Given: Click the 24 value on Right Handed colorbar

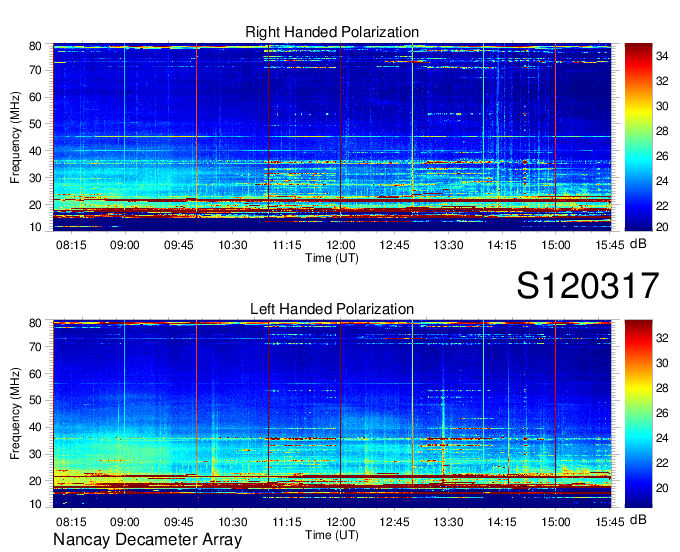Looking at the screenshot, I should coord(662,181).
